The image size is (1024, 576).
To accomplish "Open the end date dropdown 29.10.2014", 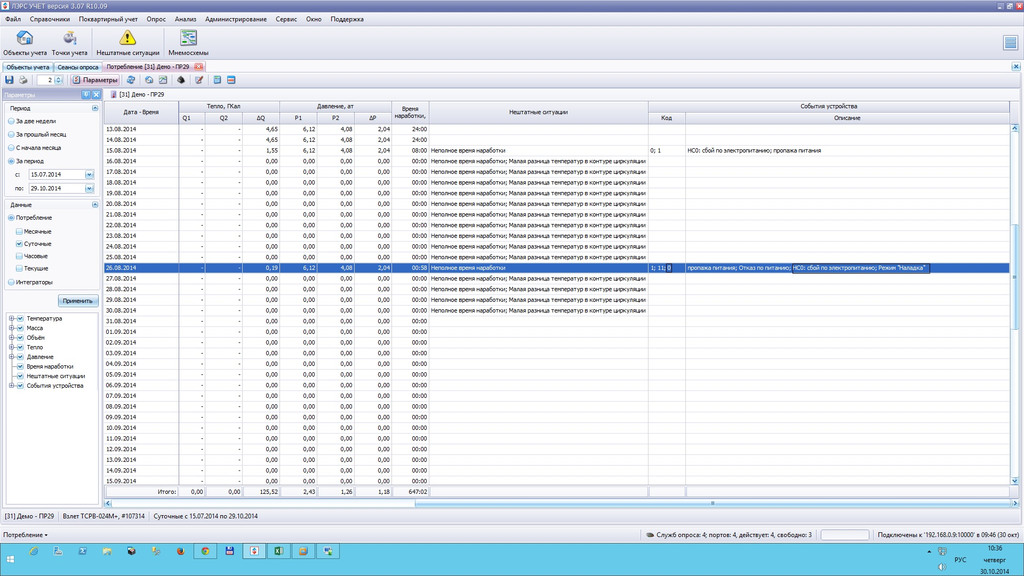I will (x=89, y=188).
